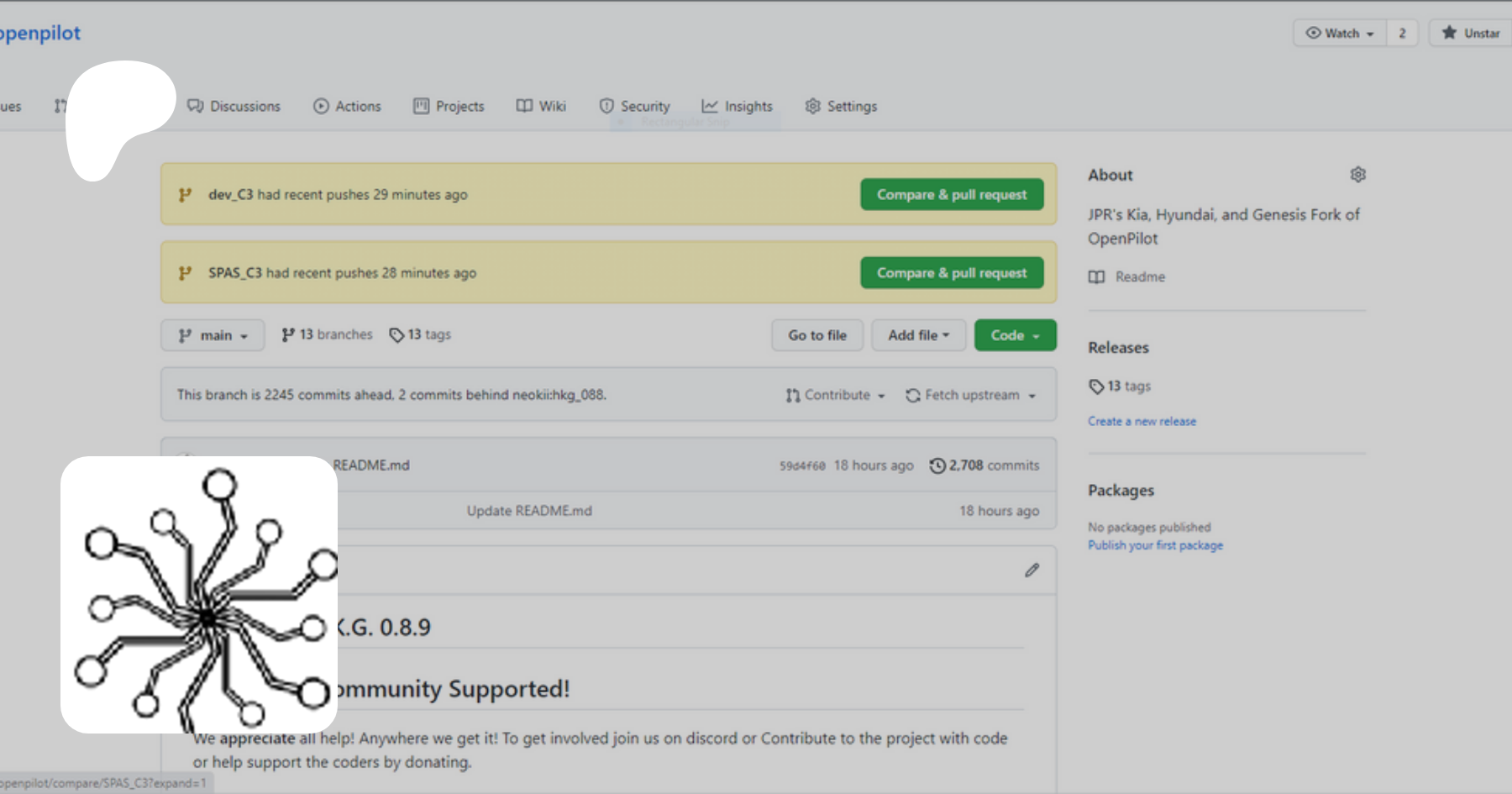Expand the Add file dropdown

tap(918, 335)
